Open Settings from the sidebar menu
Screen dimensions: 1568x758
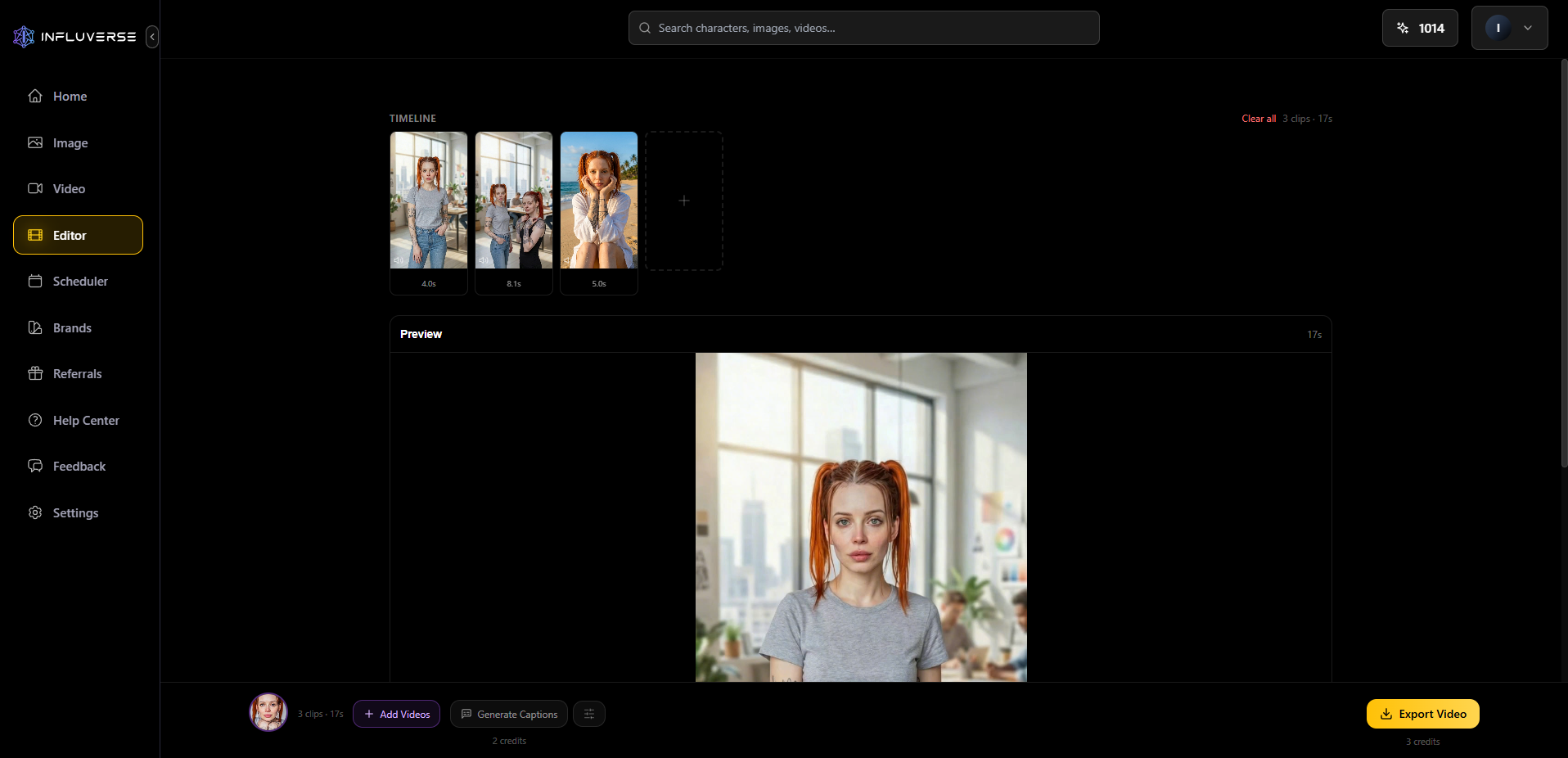click(74, 512)
